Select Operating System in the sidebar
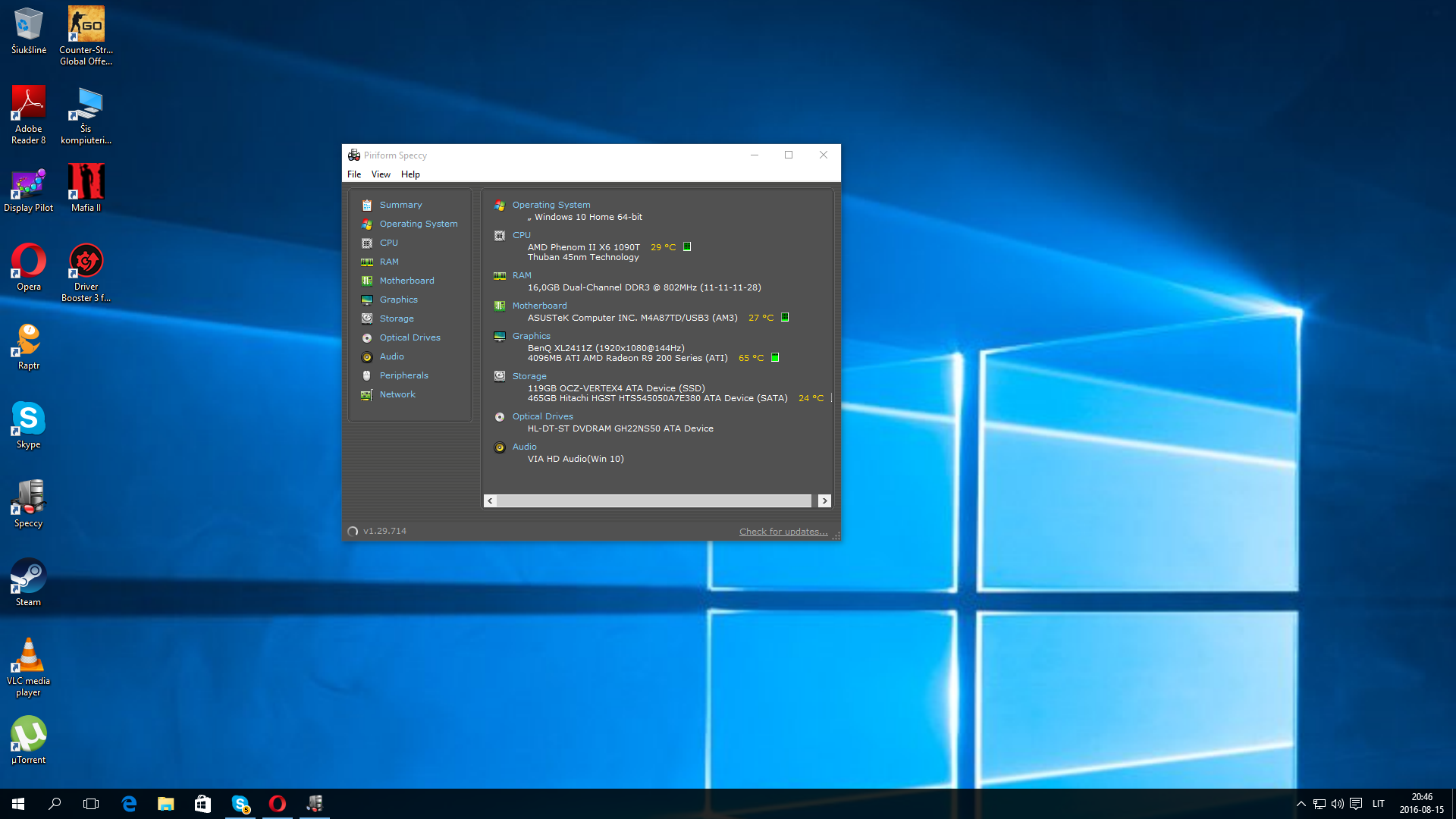This screenshot has height=819, width=1456. point(419,224)
